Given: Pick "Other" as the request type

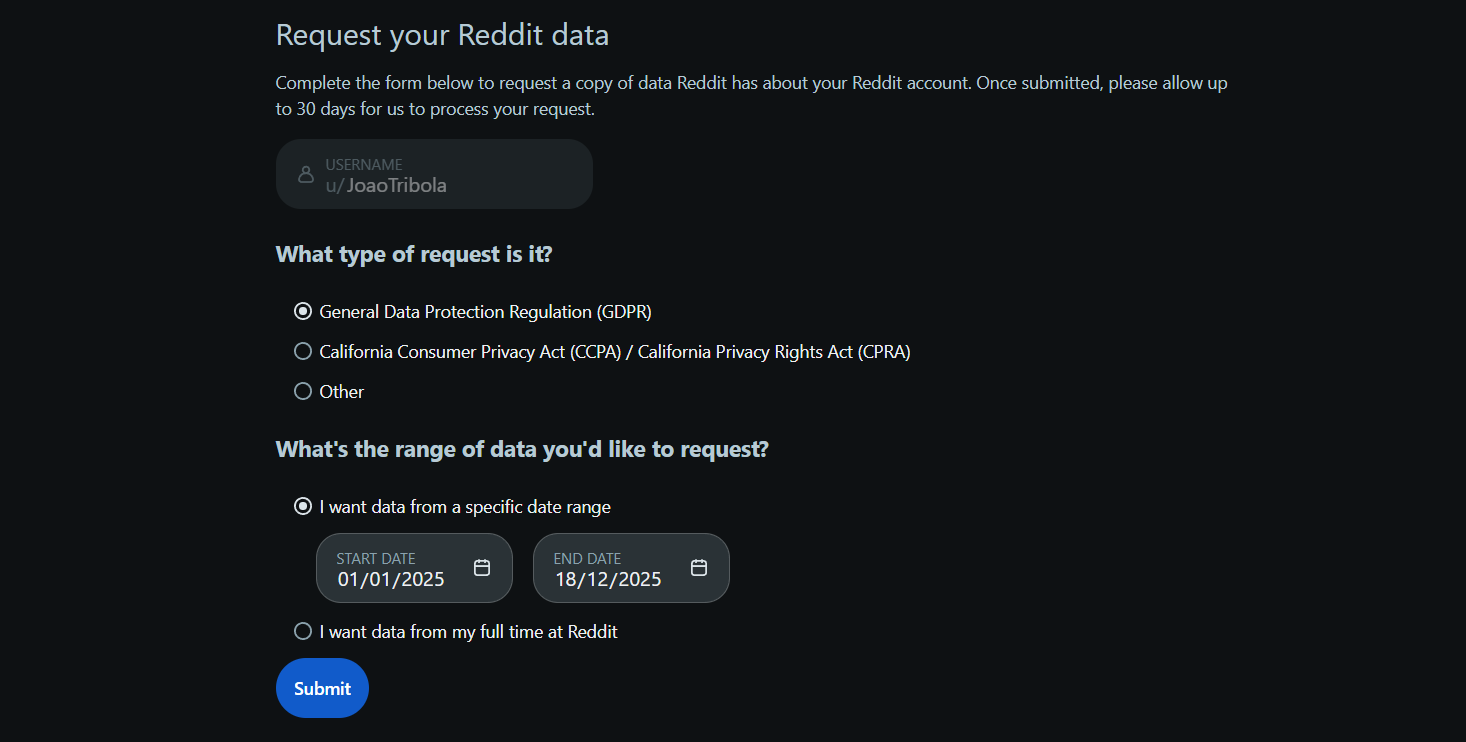Looking at the screenshot, I should point(303,391).
